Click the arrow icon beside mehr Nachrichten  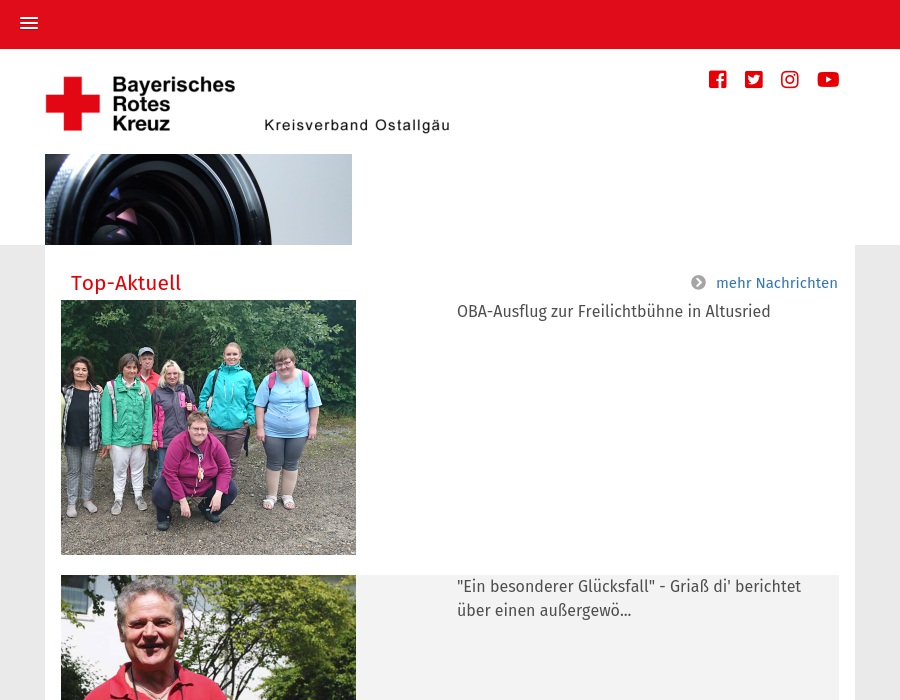pyautogui.click(x=698, y=282)
